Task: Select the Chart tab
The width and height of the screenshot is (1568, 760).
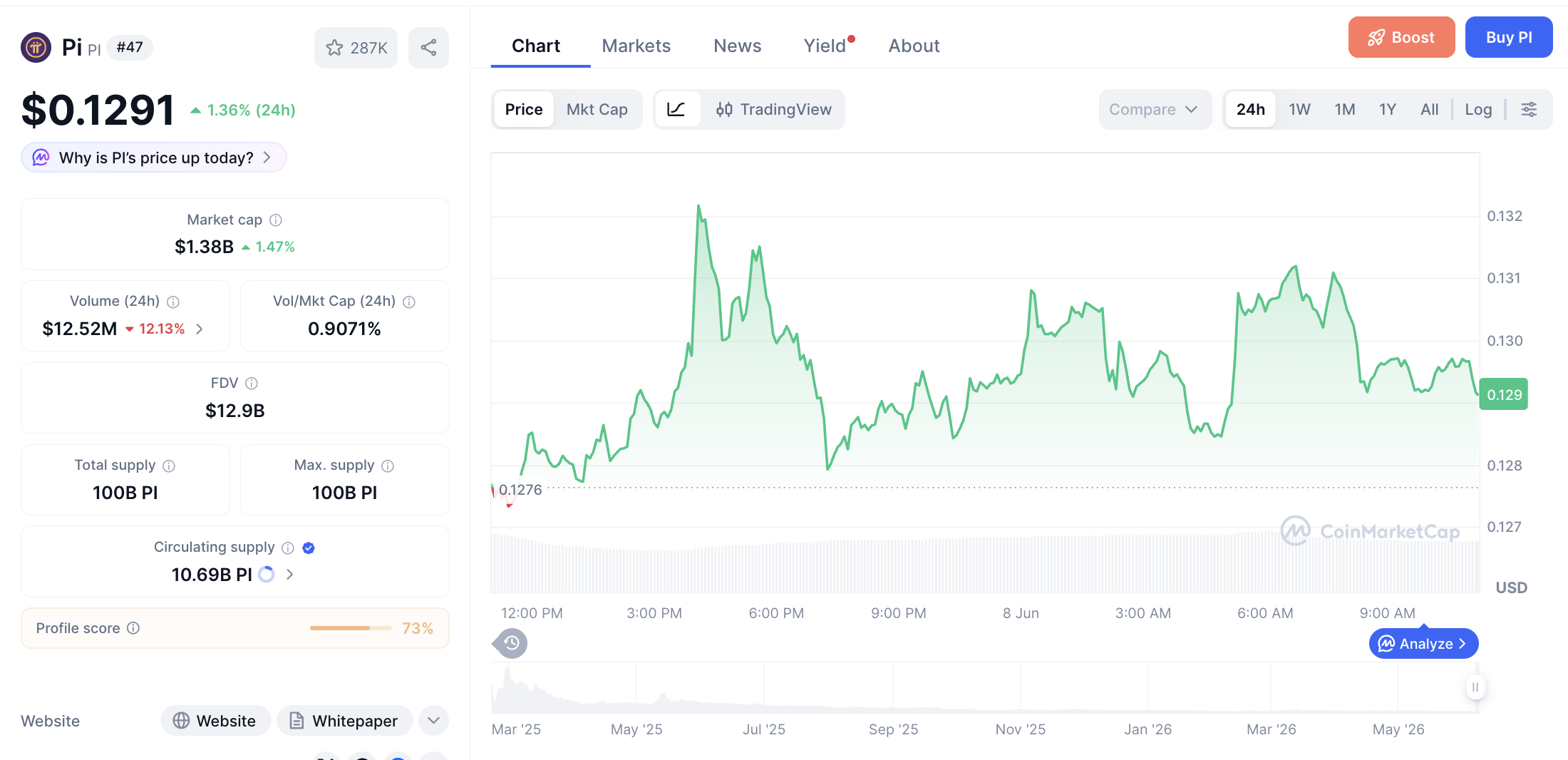Action: click(x=536, y=46)
